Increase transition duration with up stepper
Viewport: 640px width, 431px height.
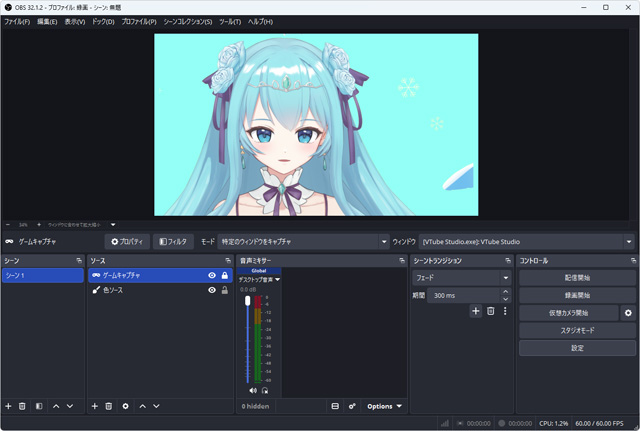click(505, 291)
